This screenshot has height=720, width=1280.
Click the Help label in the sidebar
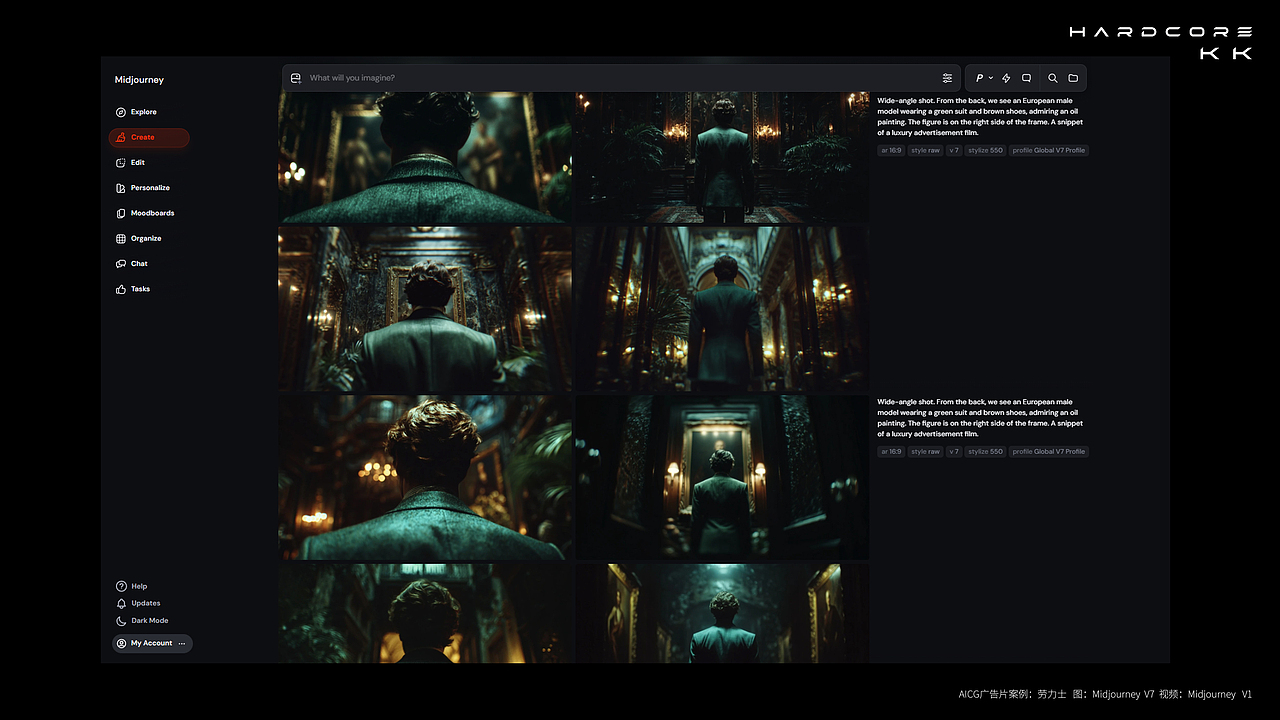tap(139, 586)
